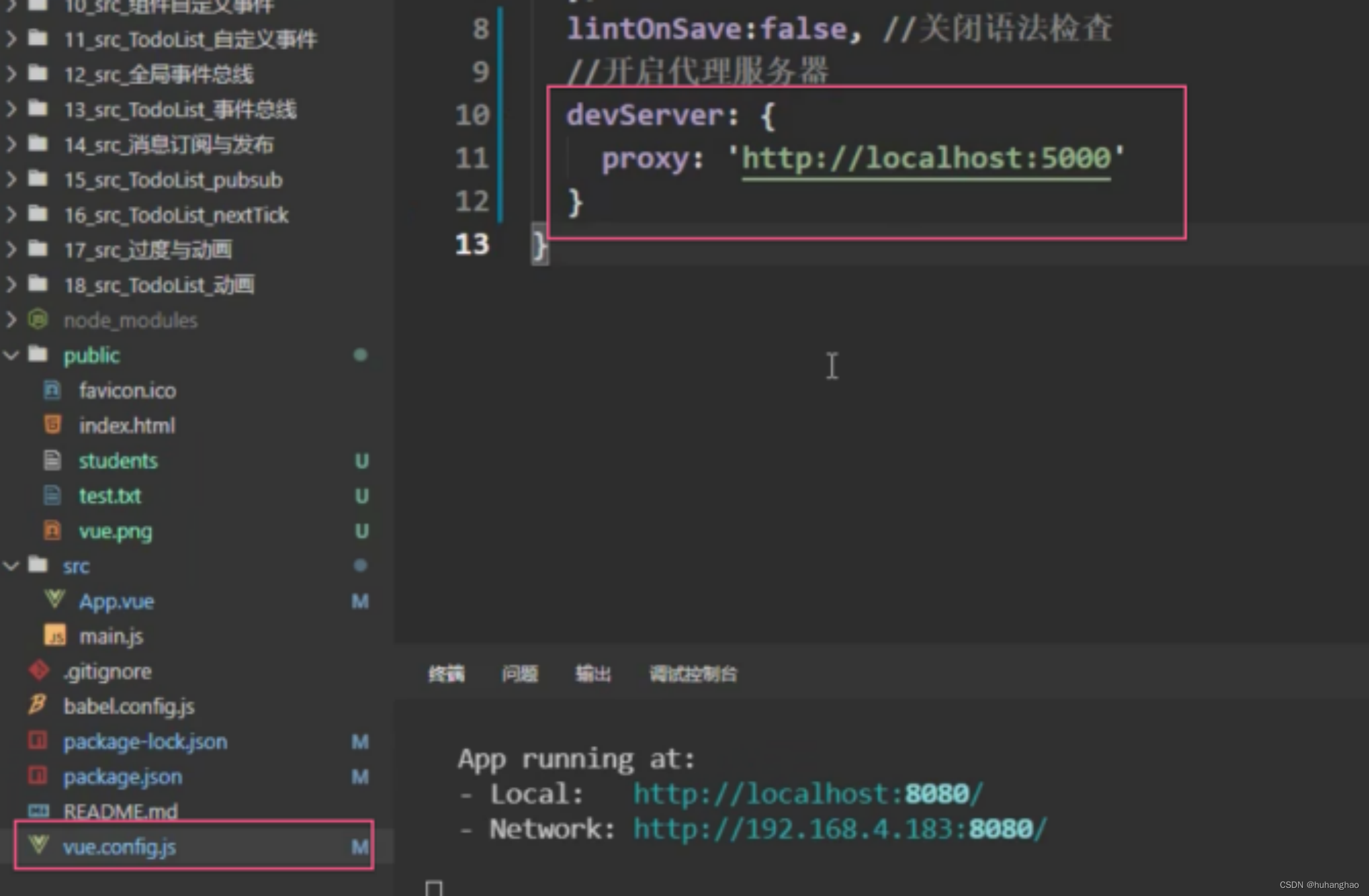Collapse the src folder chevron

[11, 566]
